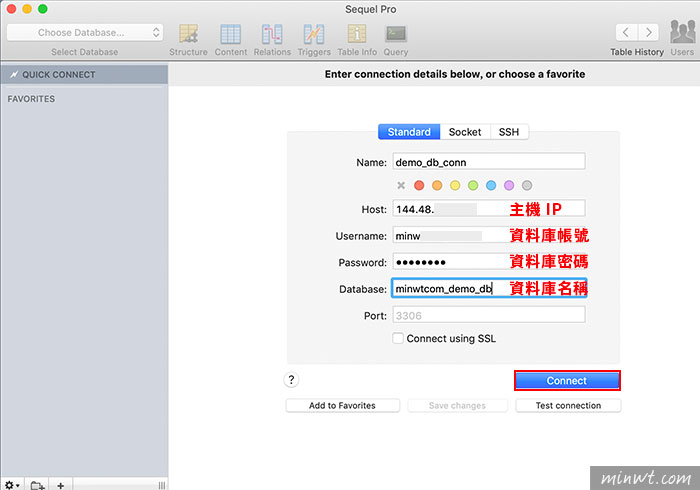Go forward in Table History

[x=648, y=32]
